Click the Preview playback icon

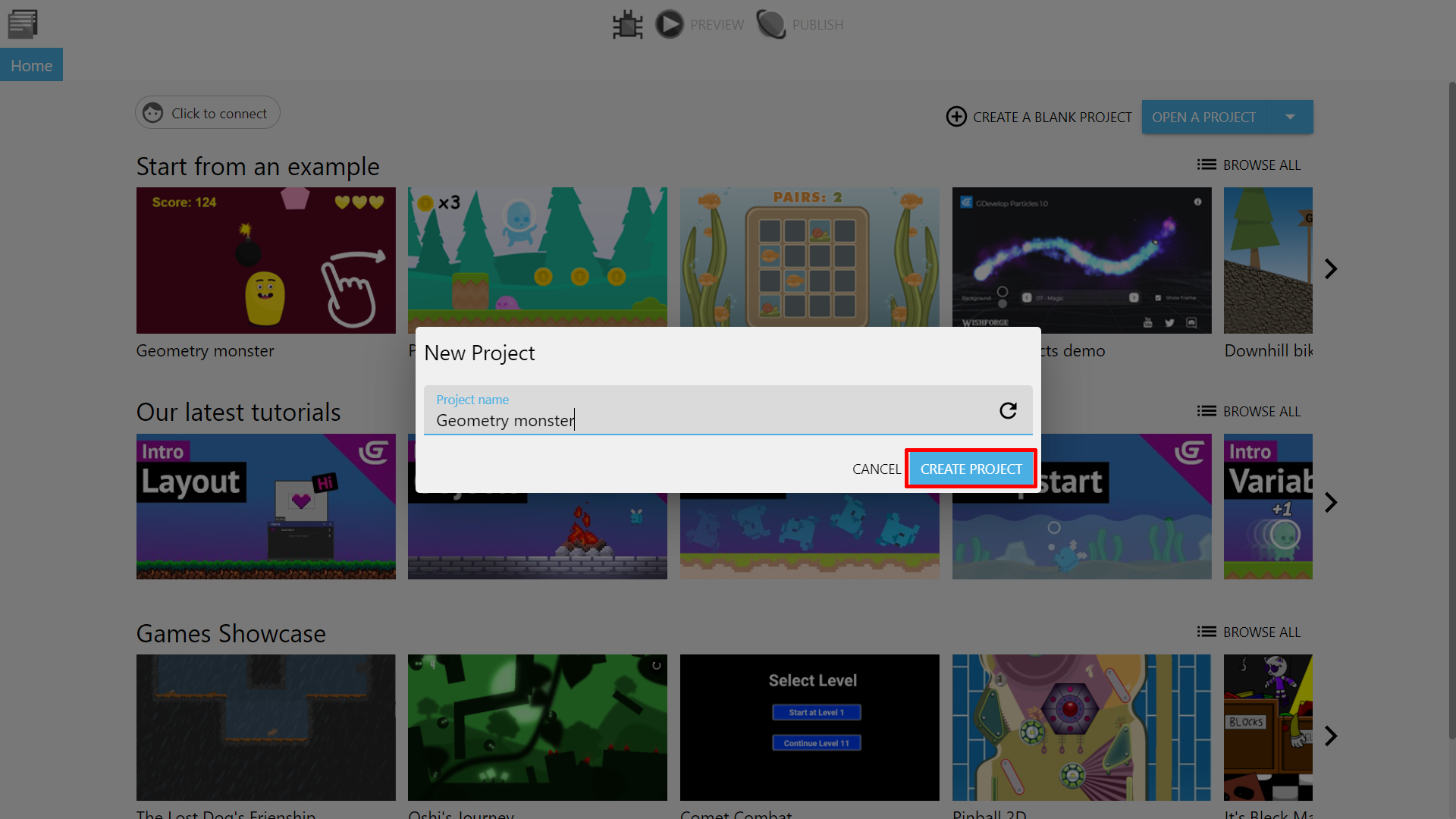[x=669, y=24]
